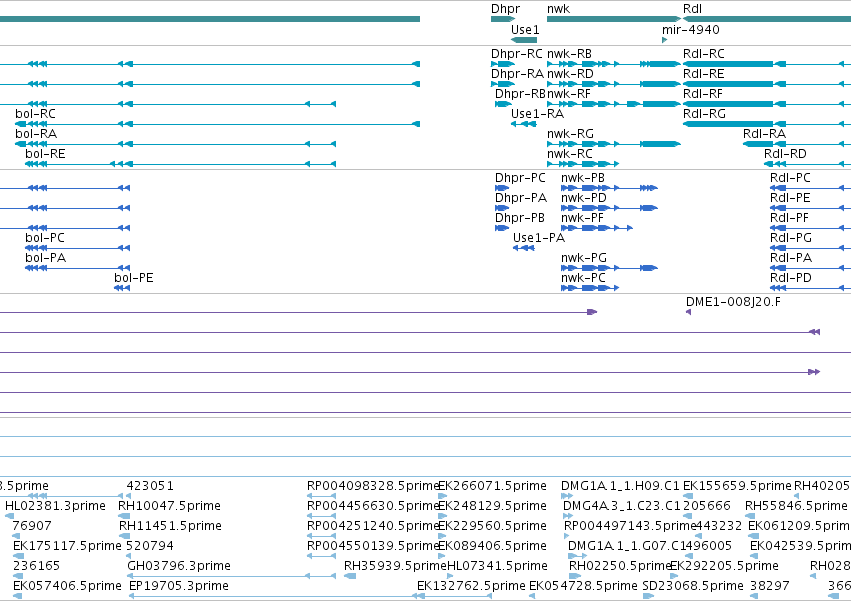
Task: Click the Rdl gene label
Action: (692, 9)
